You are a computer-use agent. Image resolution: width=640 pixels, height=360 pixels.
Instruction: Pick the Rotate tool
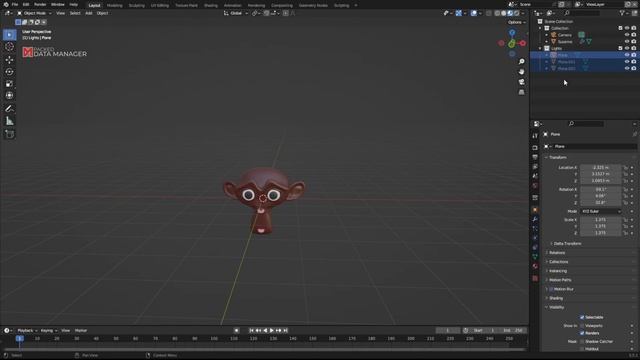point(9,72)
